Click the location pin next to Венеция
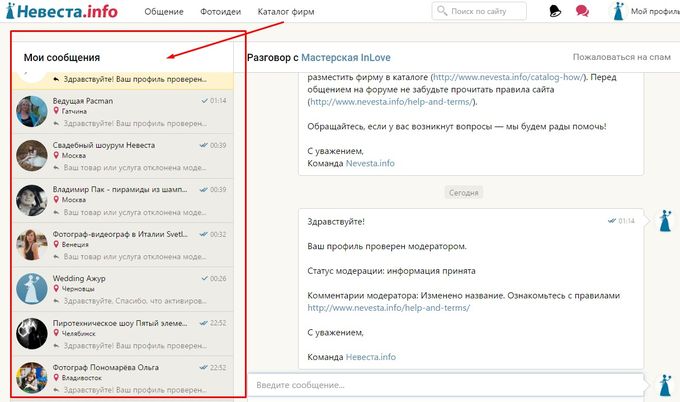 [x=56, y=244]
